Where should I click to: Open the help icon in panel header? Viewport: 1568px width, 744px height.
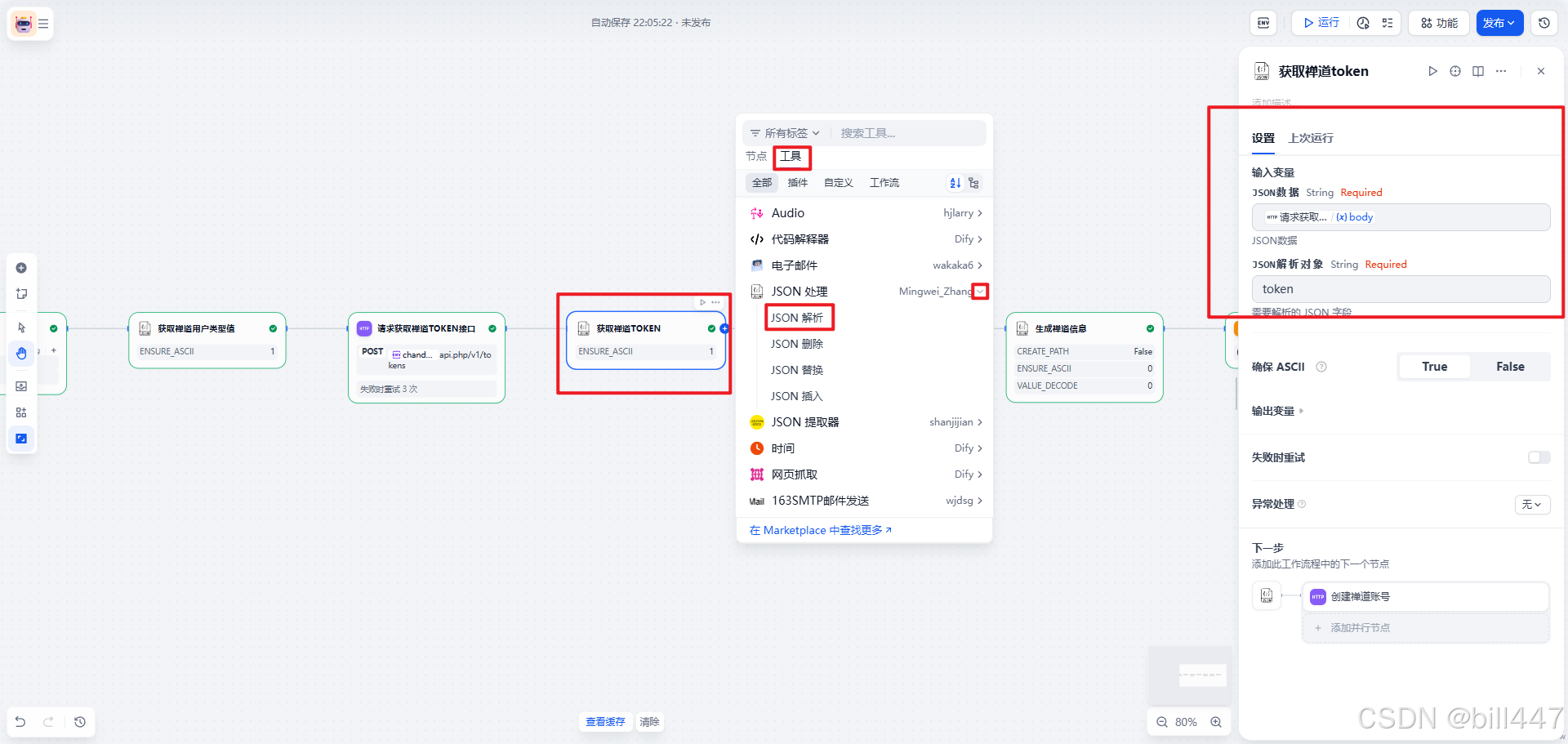click(x=1455, y=71)
